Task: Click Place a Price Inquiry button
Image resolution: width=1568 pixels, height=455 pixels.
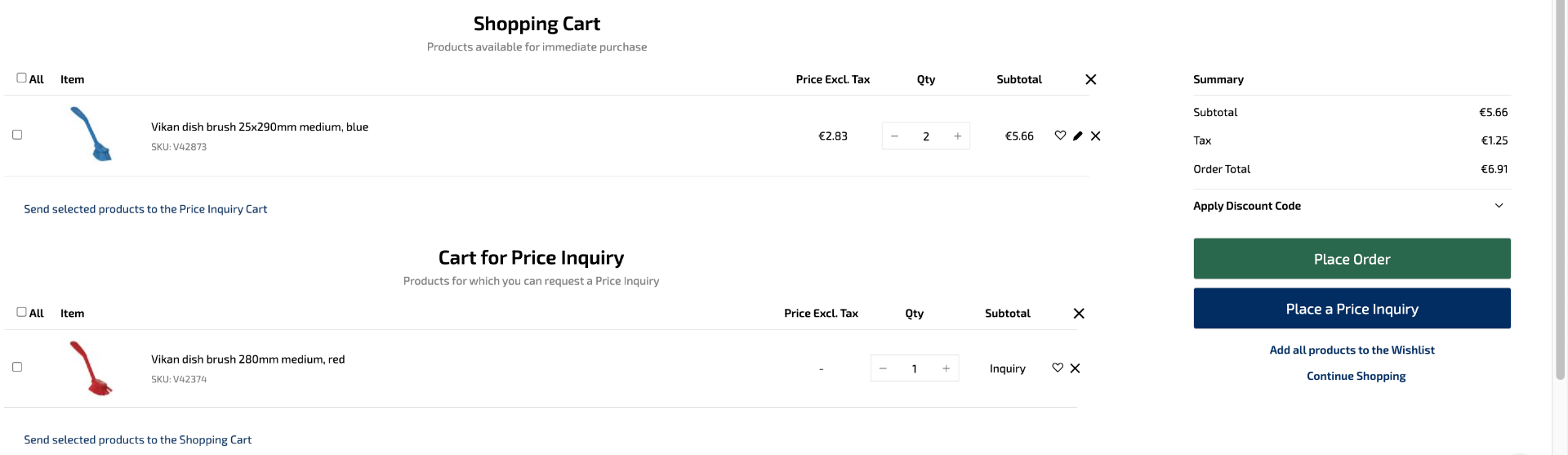Action: pyautogui.click(x=1352, y=309)
